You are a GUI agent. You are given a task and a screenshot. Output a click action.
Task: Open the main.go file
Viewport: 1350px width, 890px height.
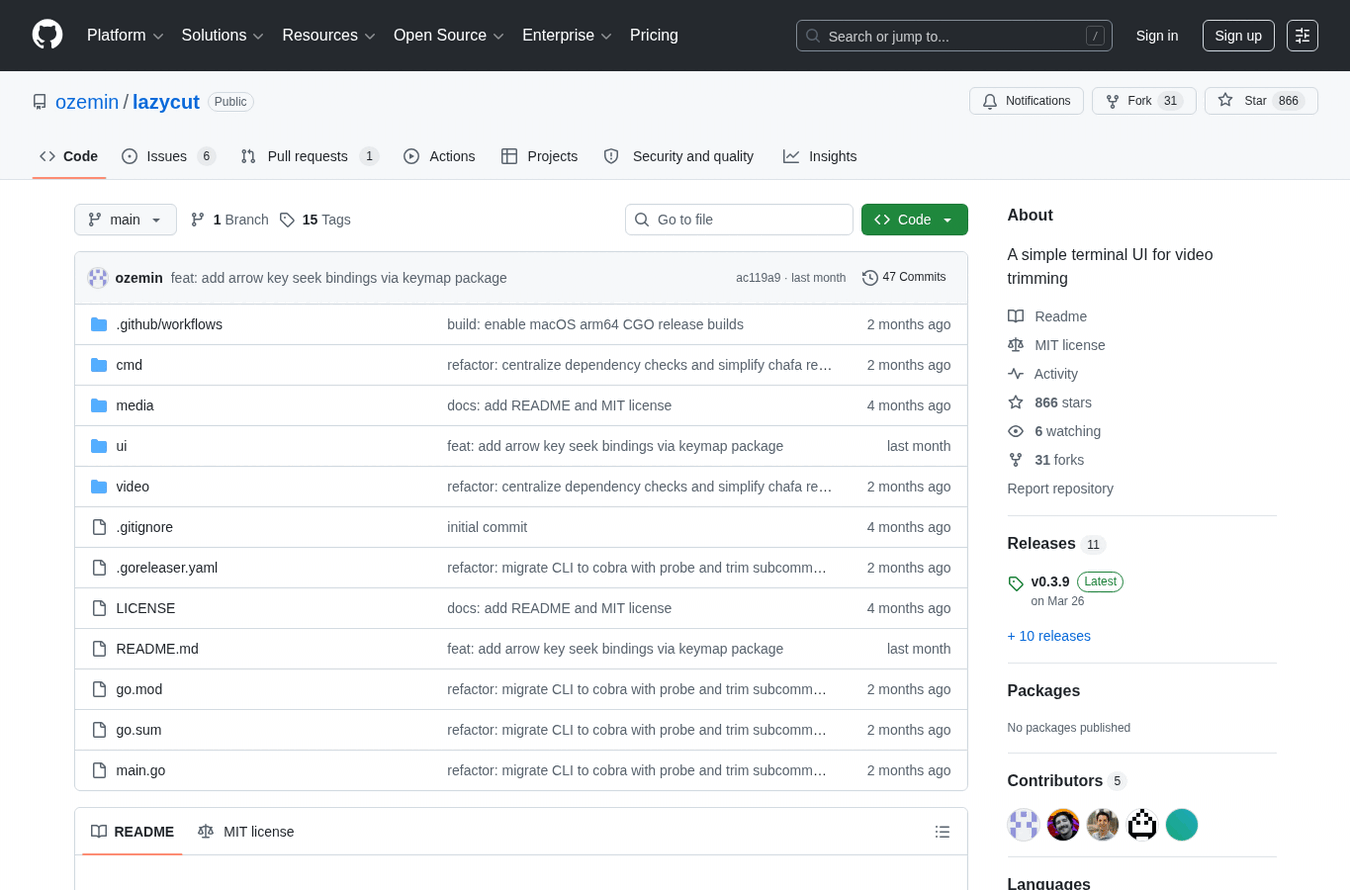click(x=140, y=770)
